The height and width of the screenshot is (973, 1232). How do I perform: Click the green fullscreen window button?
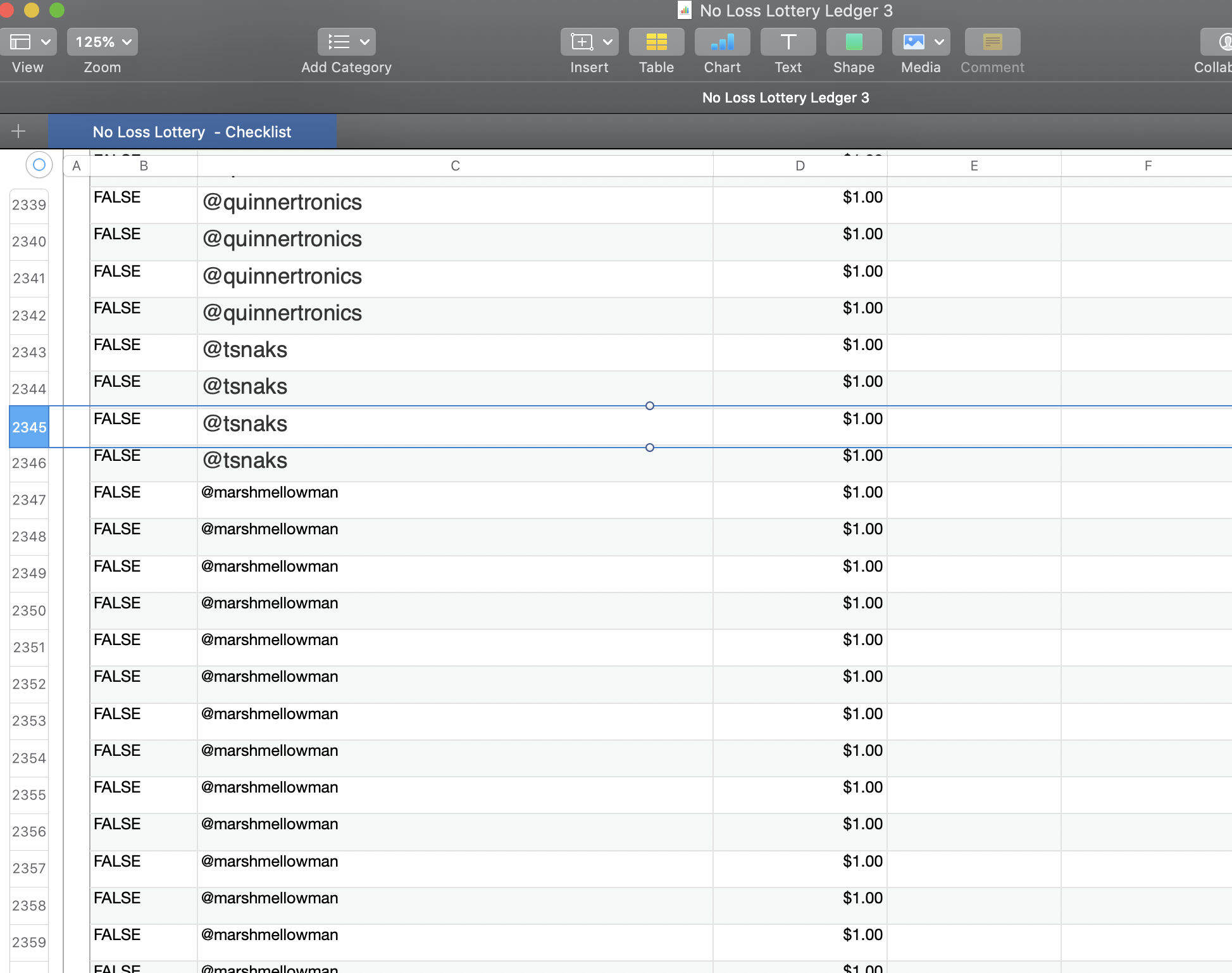click(57, 10)
